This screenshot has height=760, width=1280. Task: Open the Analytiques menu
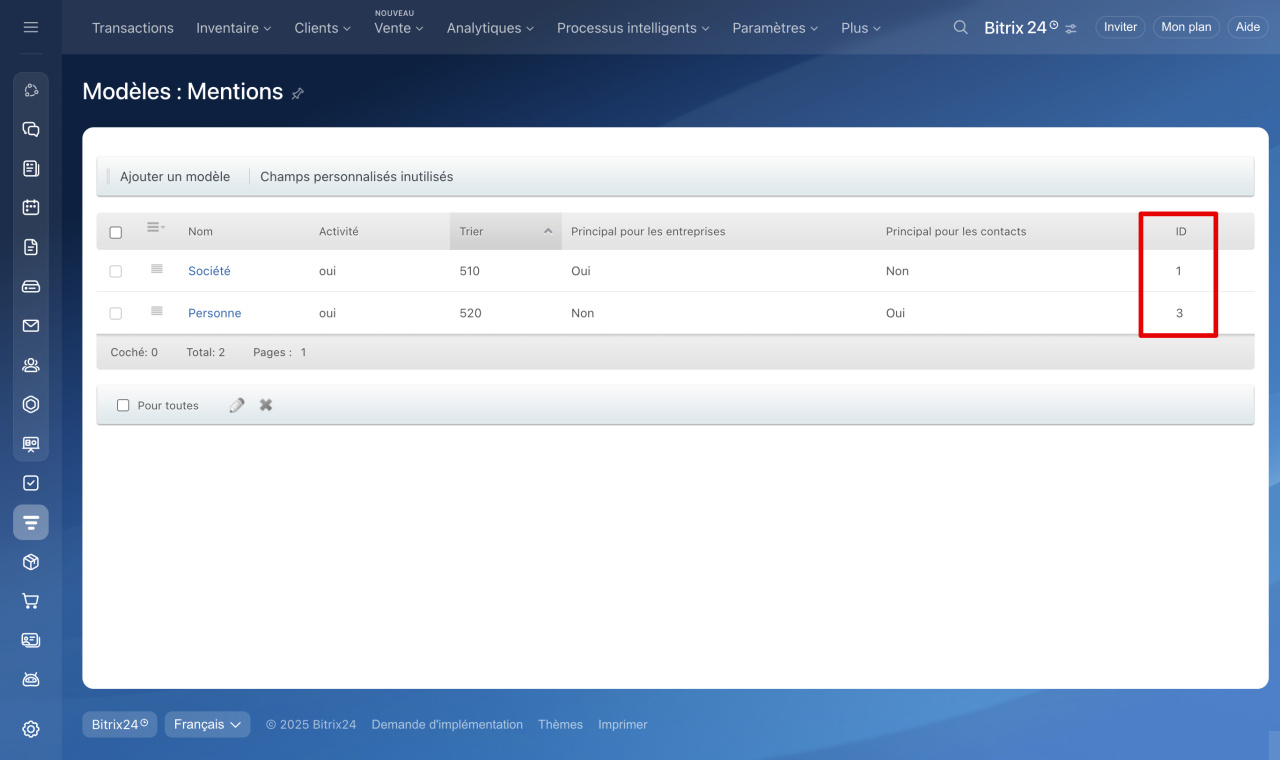point(490,28)
